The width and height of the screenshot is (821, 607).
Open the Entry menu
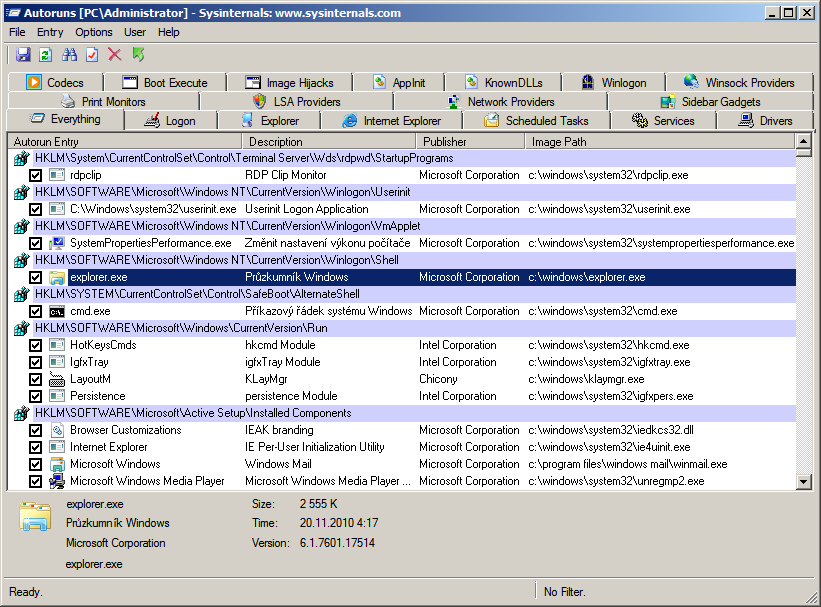click(50, 32)
